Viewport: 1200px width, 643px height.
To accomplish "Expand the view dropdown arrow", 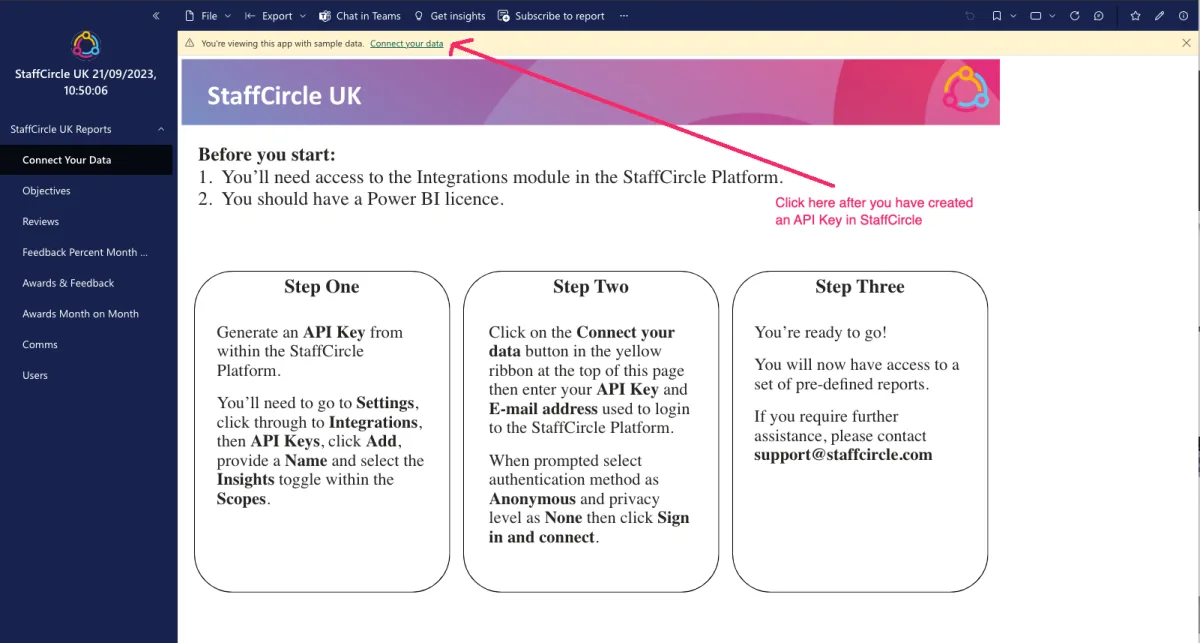I will (1053, 16).
